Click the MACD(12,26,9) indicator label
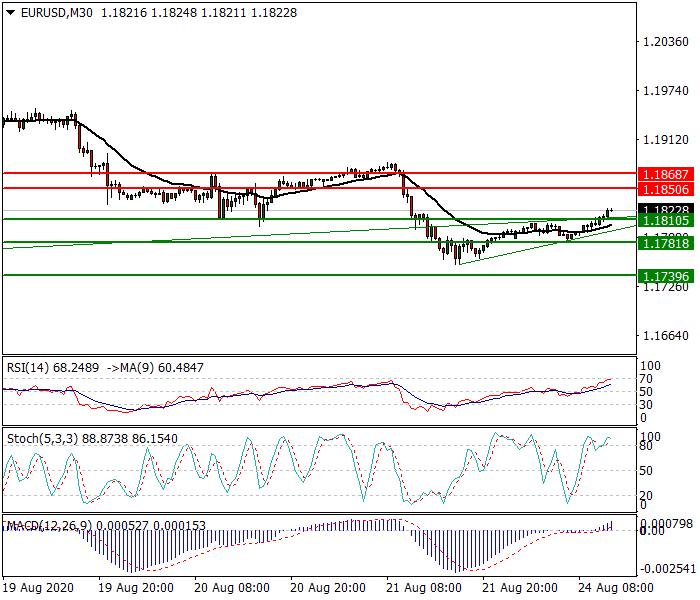 point(107,525)
